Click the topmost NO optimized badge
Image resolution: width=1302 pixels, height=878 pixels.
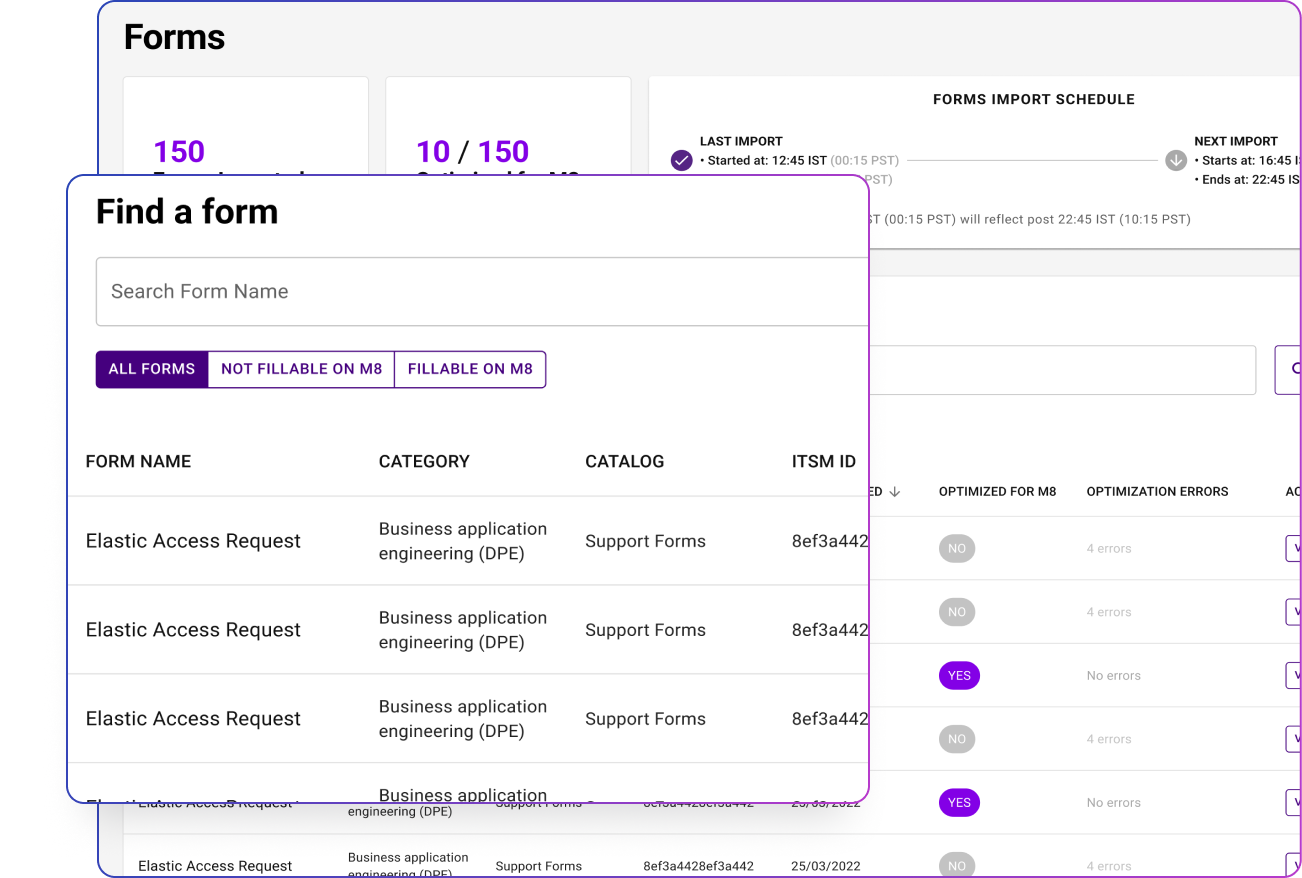tap(957, 549)
